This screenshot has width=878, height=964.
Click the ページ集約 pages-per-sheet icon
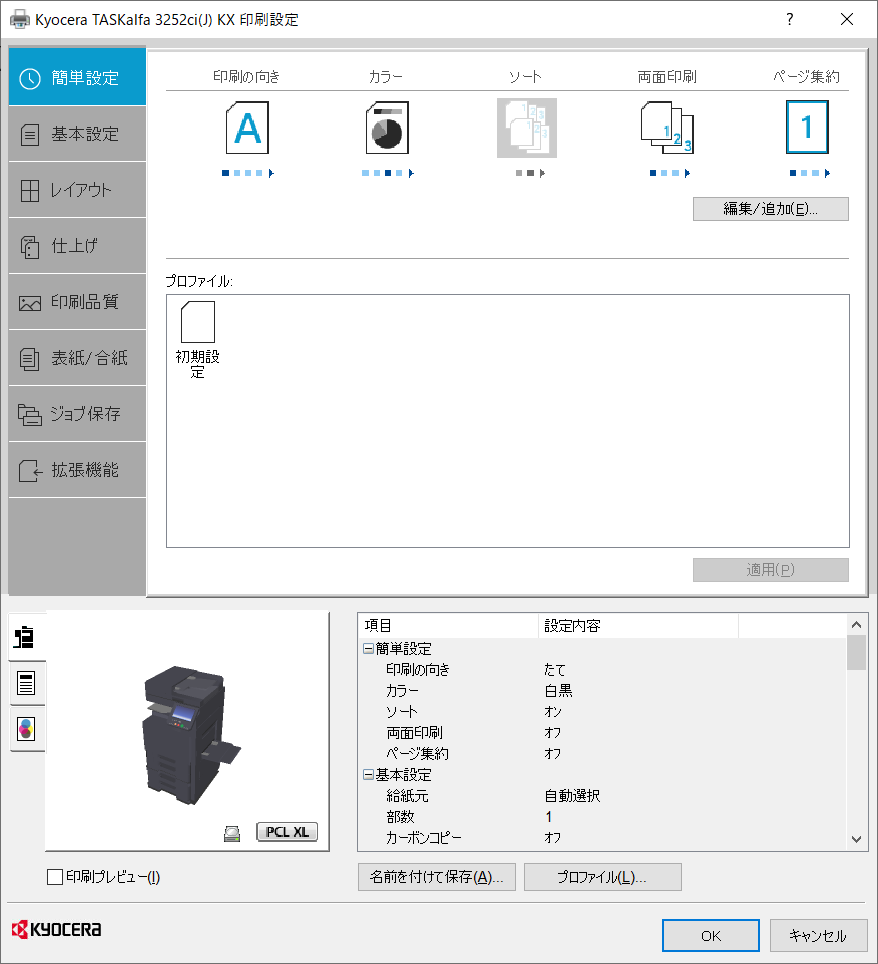pos(807,127)
